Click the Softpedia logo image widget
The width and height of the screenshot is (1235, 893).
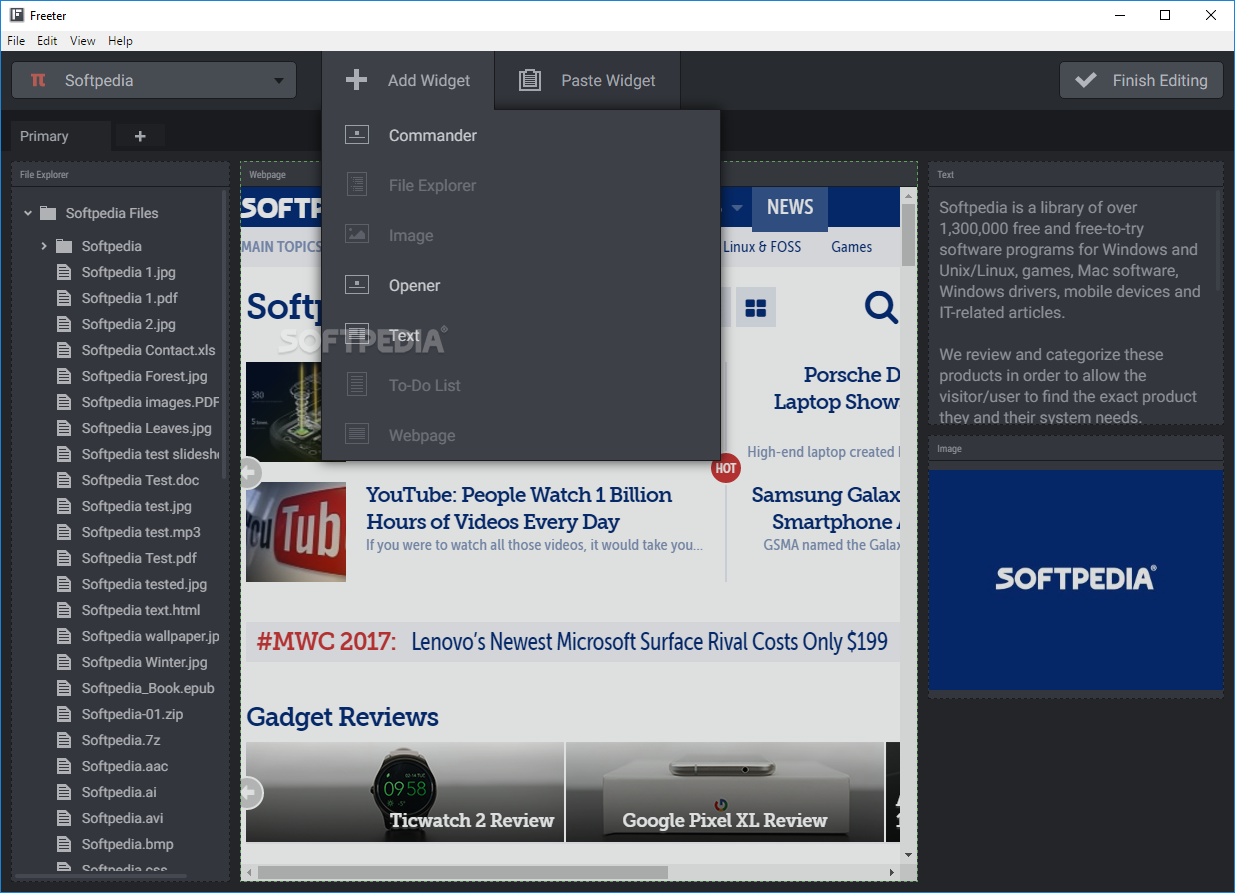point(1075,579)
